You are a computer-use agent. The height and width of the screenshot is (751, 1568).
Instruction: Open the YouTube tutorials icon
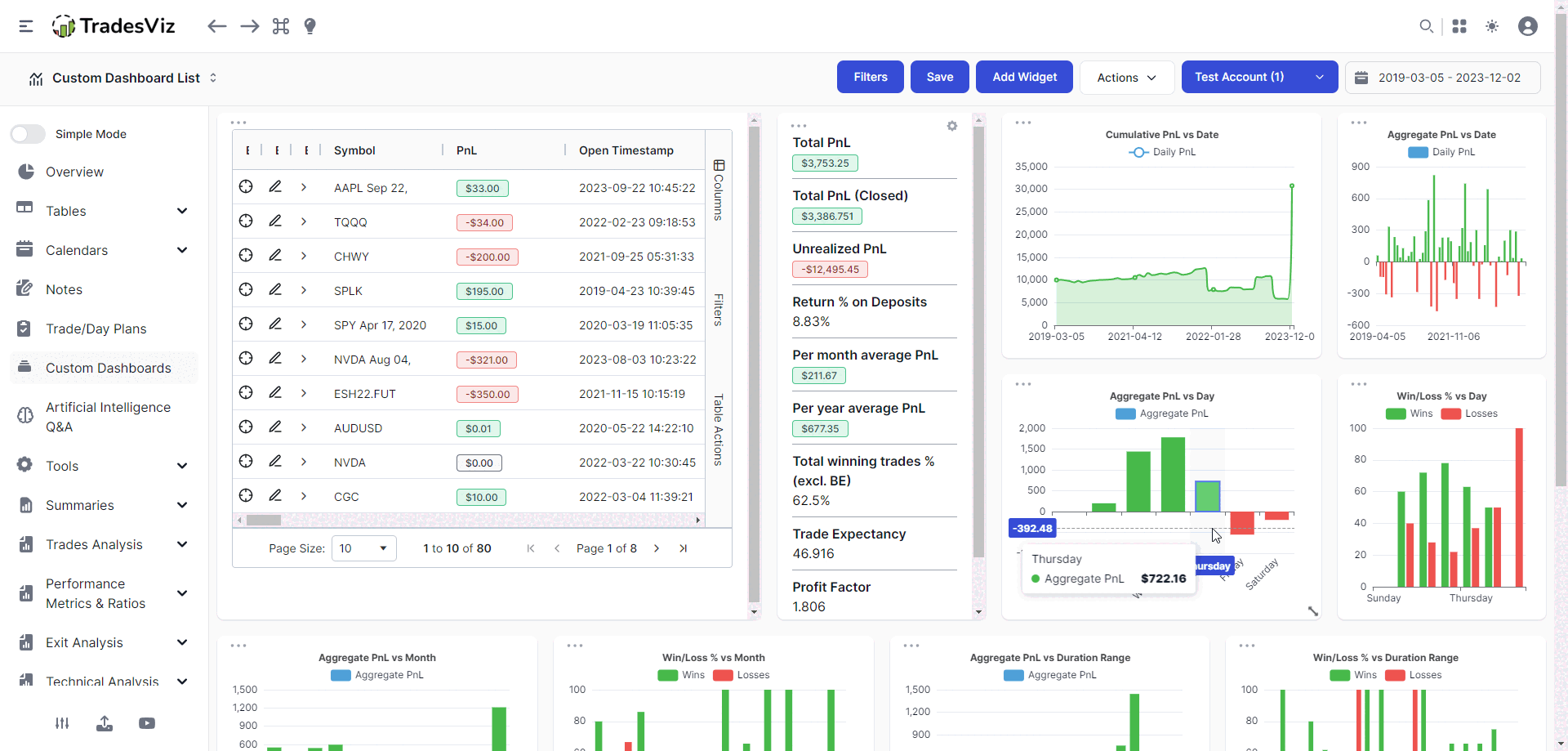click(147, 723)
